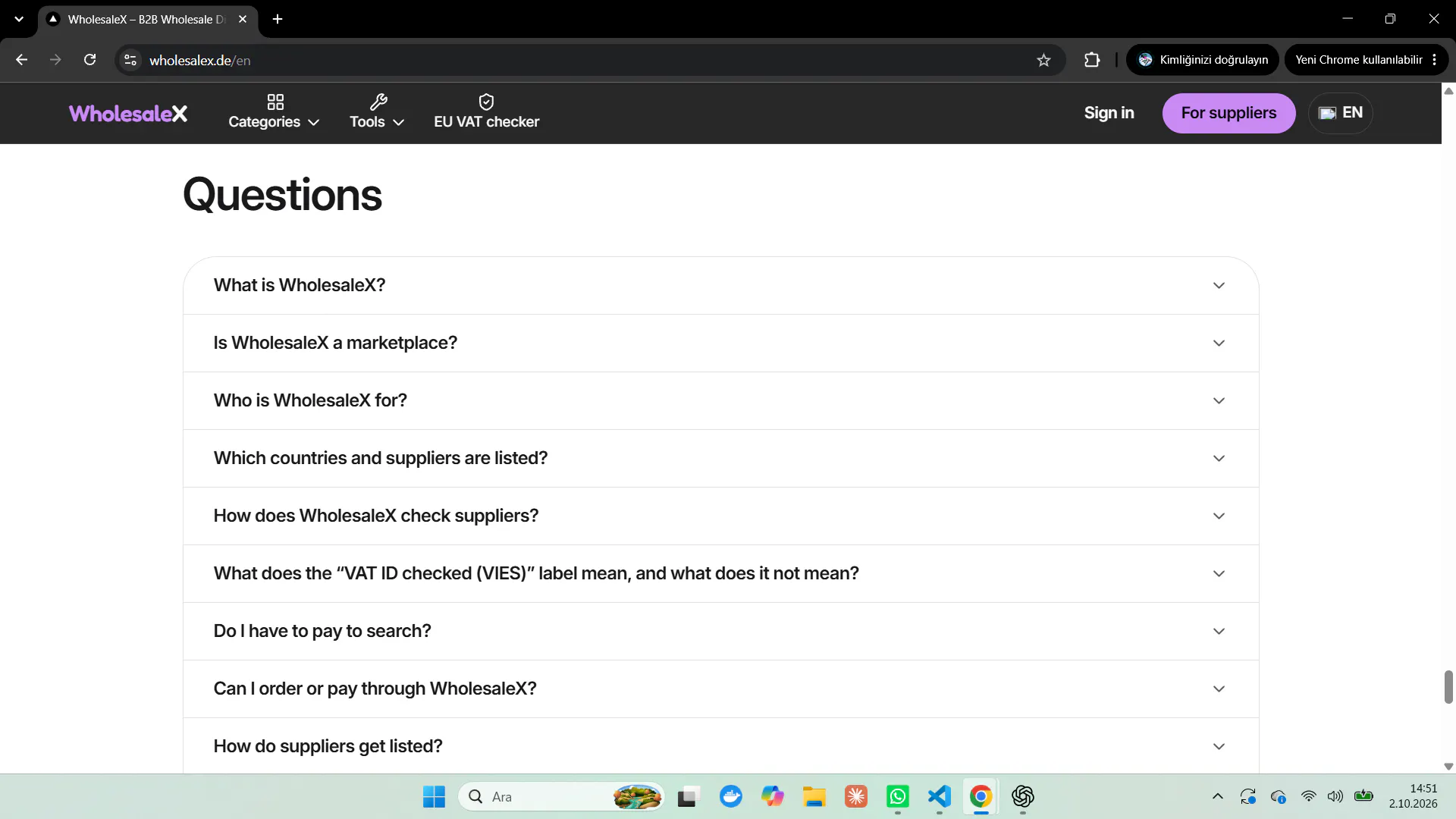Viewport: 1456px width, 819px height.
Task: Click the For suppliers button
Action: (1228, 113)
